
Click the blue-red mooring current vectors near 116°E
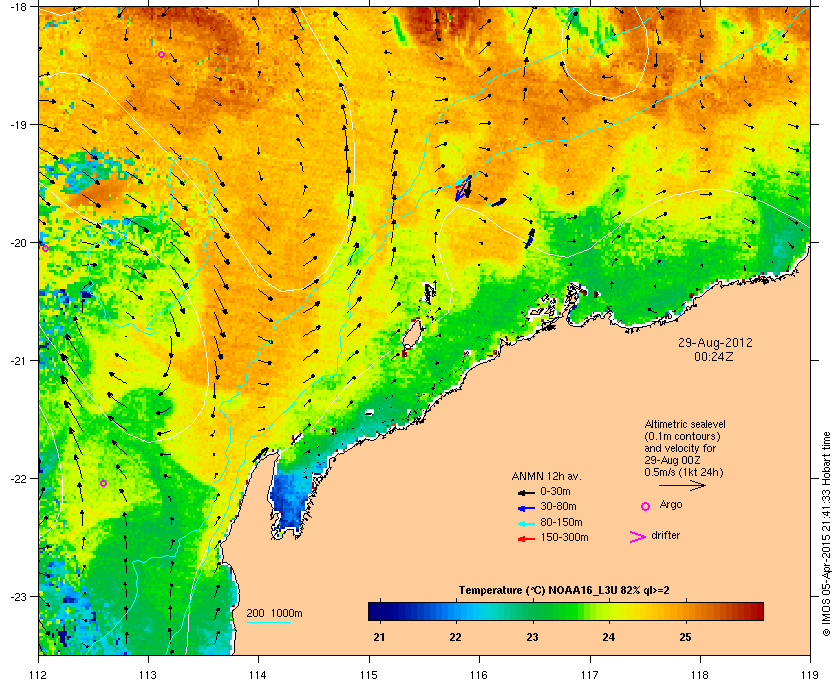(463, 188)
